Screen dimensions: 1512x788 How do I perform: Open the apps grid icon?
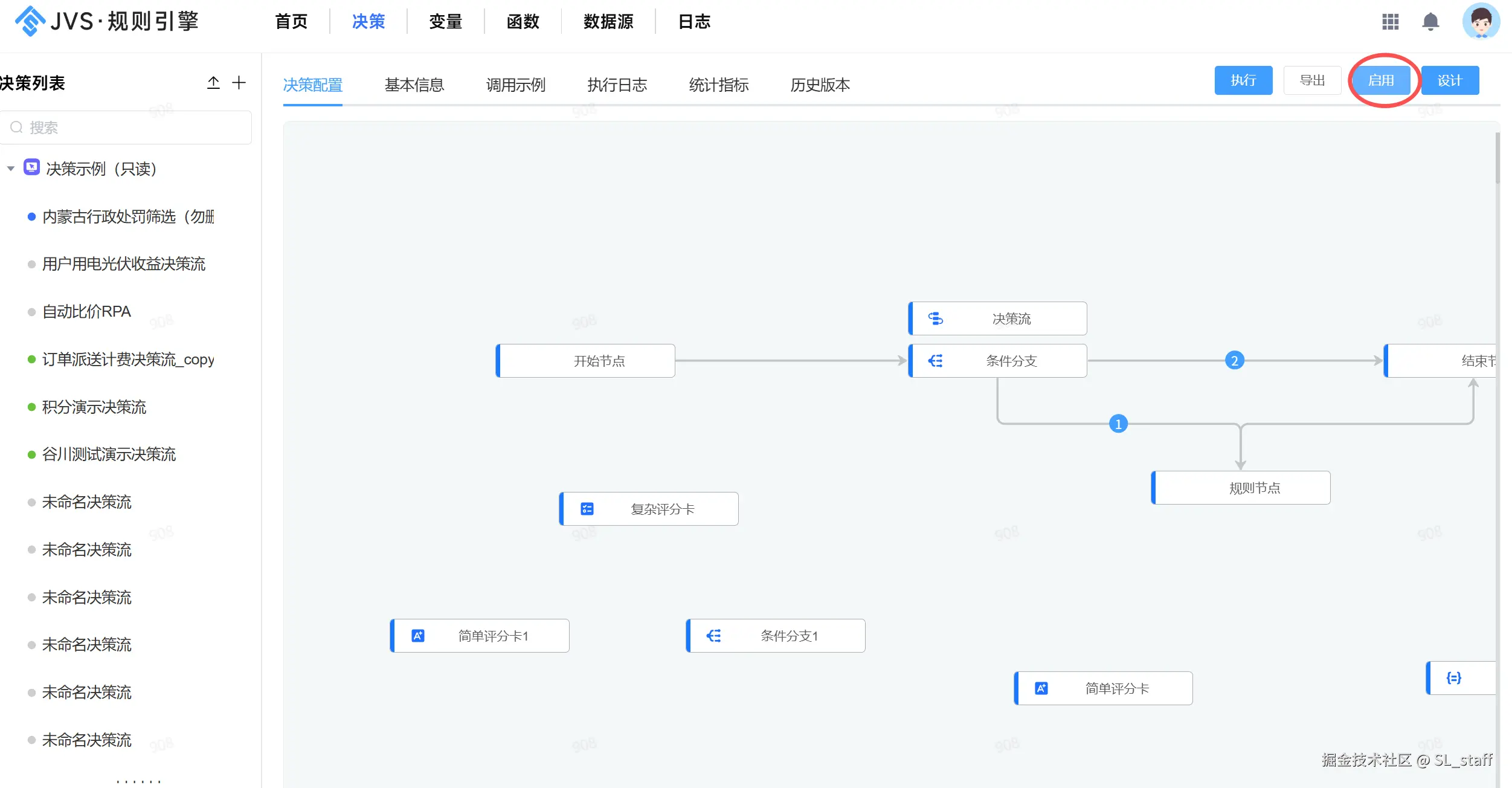click(1390, 22)
